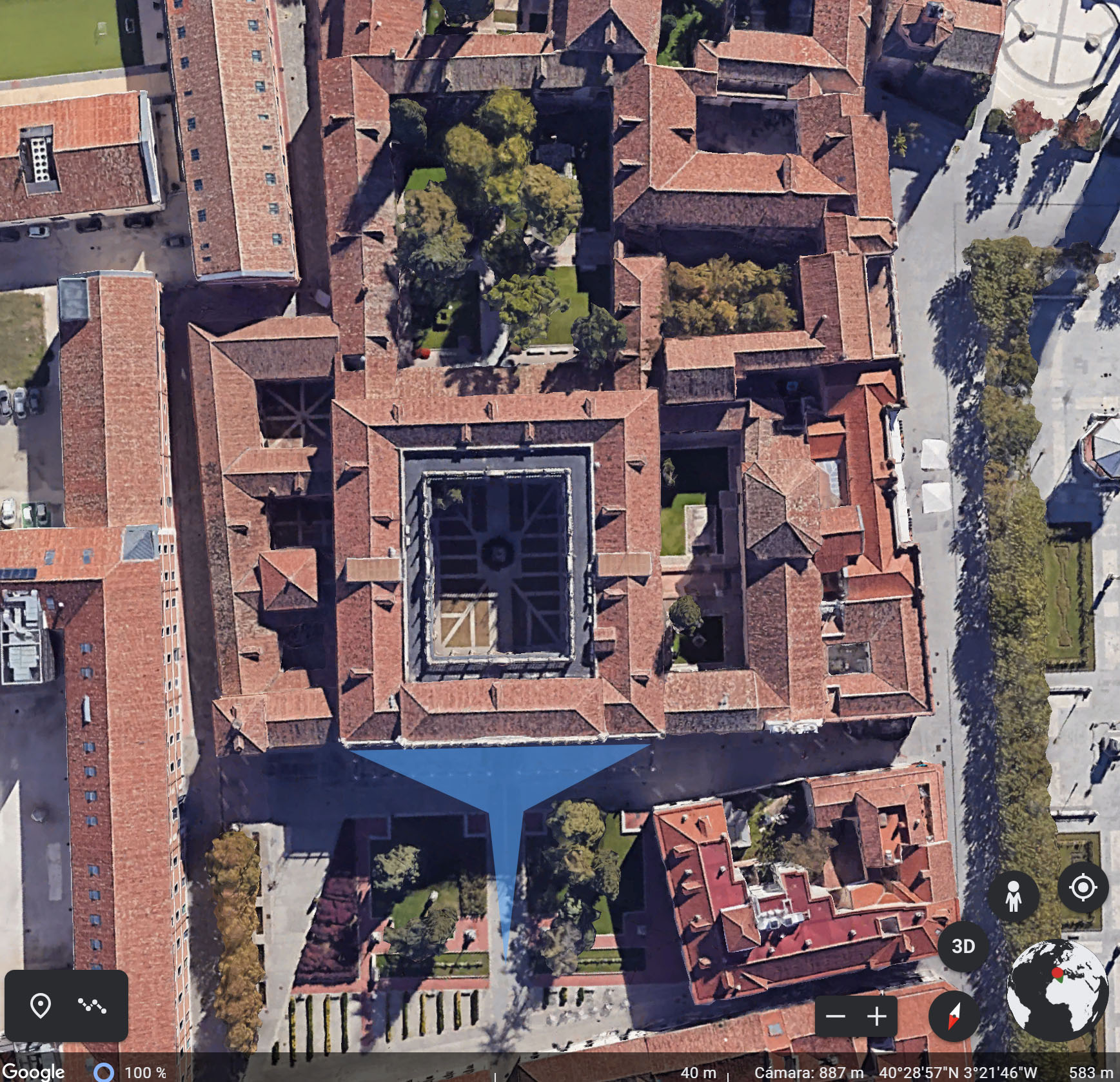Click the Google logo in the status bar
Viewport: 1120px width, 1082px height.
[32, 1071]
